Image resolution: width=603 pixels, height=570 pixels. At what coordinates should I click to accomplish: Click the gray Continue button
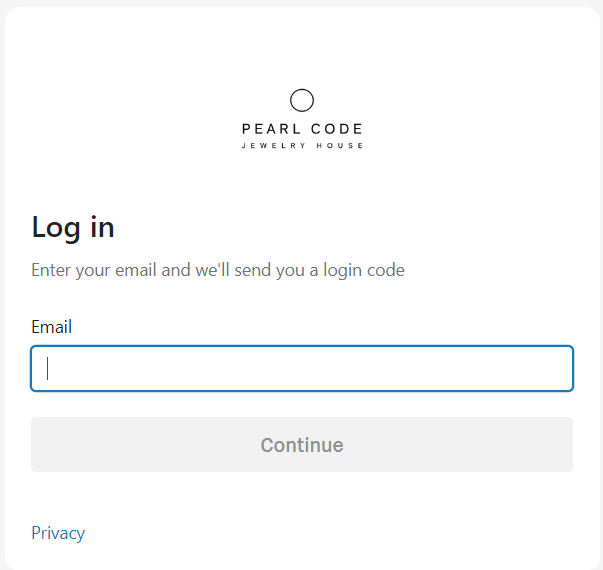[302, 445]
